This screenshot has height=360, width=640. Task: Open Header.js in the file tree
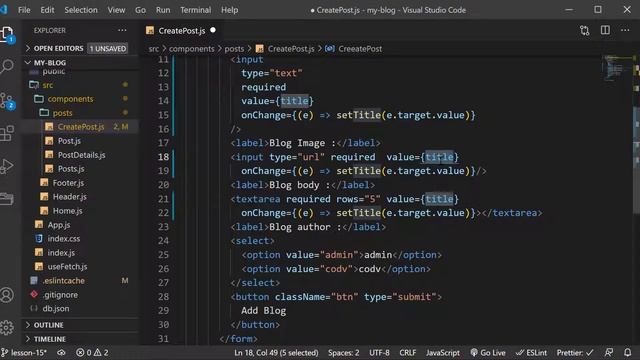click(x=69, y=197)
